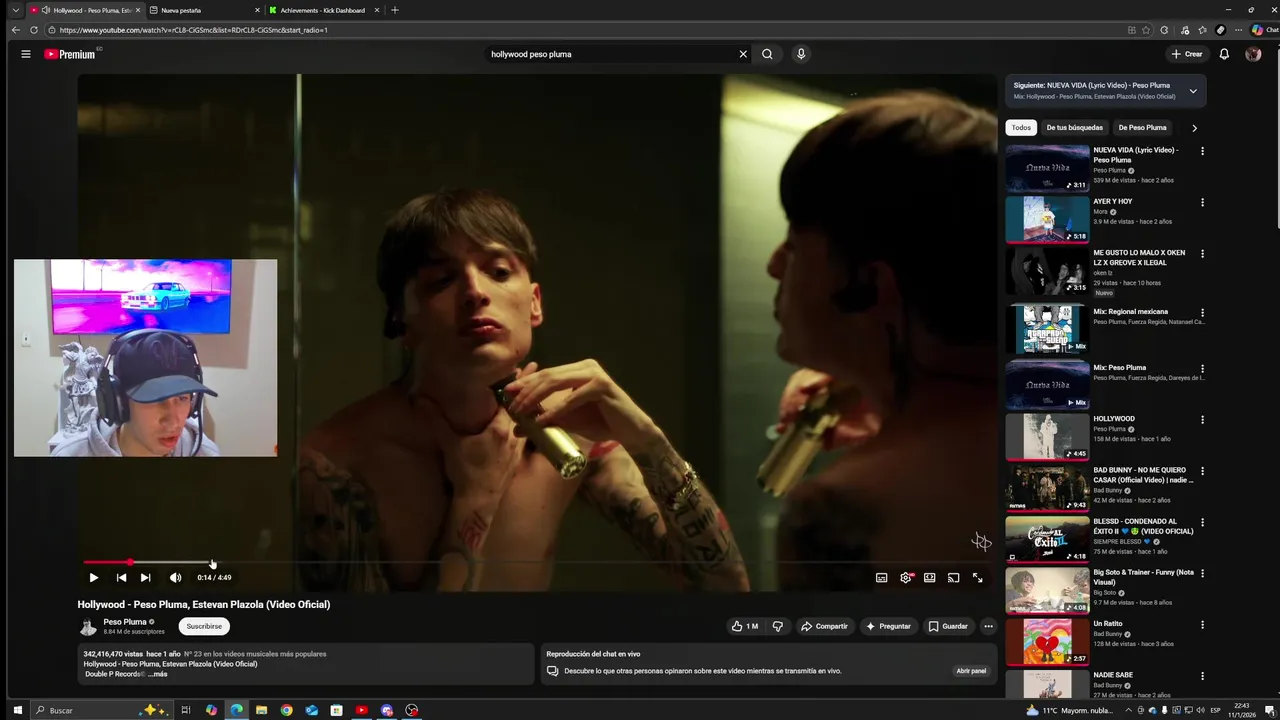1280x720 pixels.
Task: Open options for Big Soto & Trainer Funny
Action: (1202, 574)
